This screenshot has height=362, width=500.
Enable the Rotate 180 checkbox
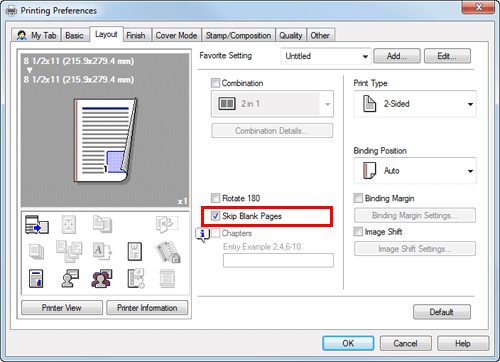click(215, 198)
